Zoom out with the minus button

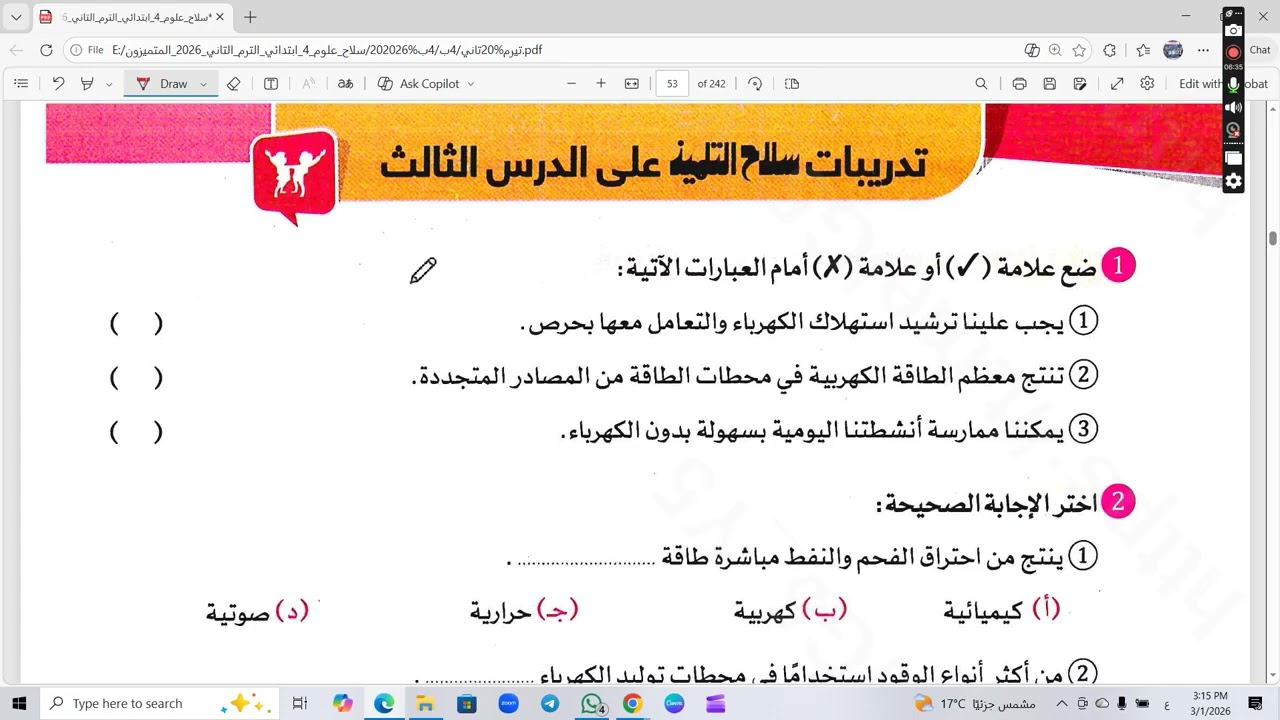(x=572, y=84)
